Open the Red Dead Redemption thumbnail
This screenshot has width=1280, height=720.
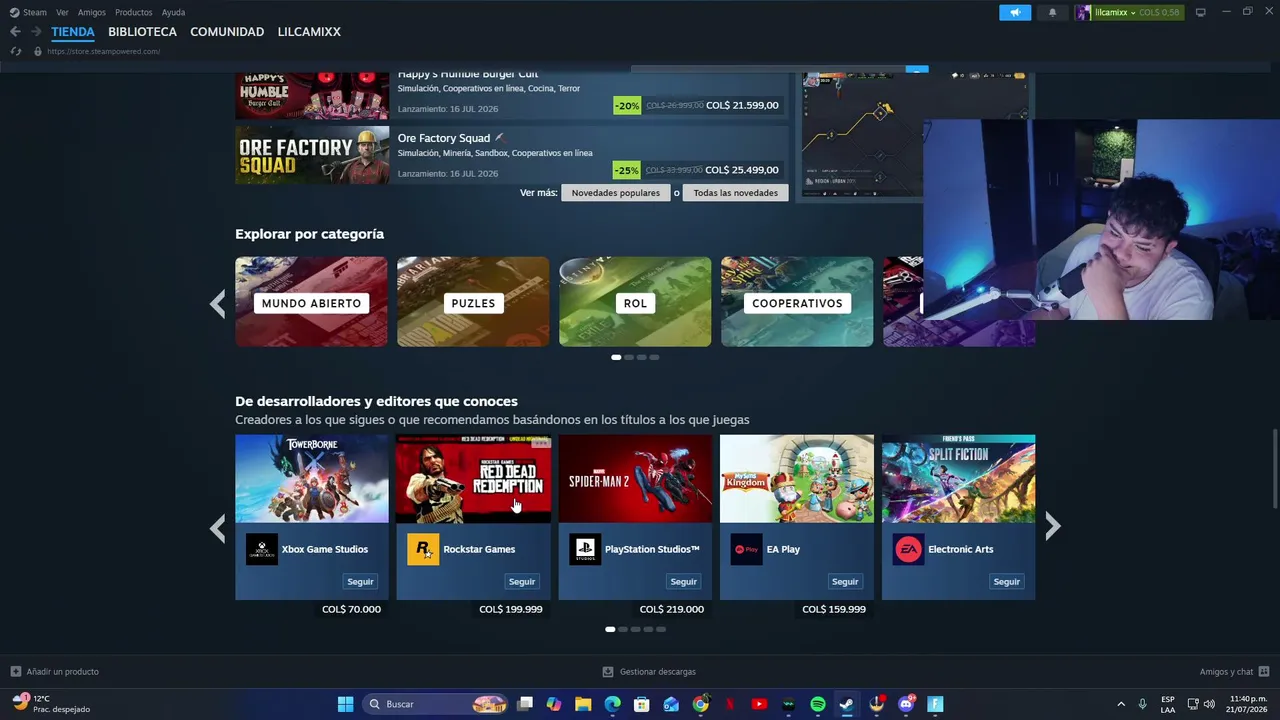point(473,479)
